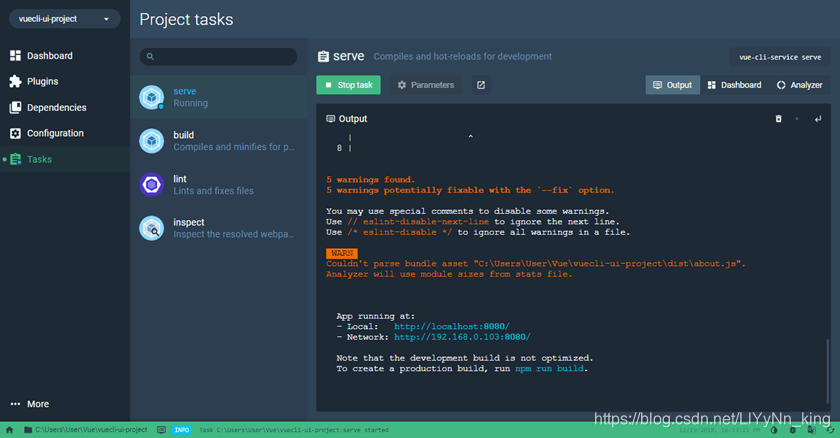
Task: Click 'Compiles and hot-reloads for development' description
Action: pyautogui.click(x=462, y=56)
